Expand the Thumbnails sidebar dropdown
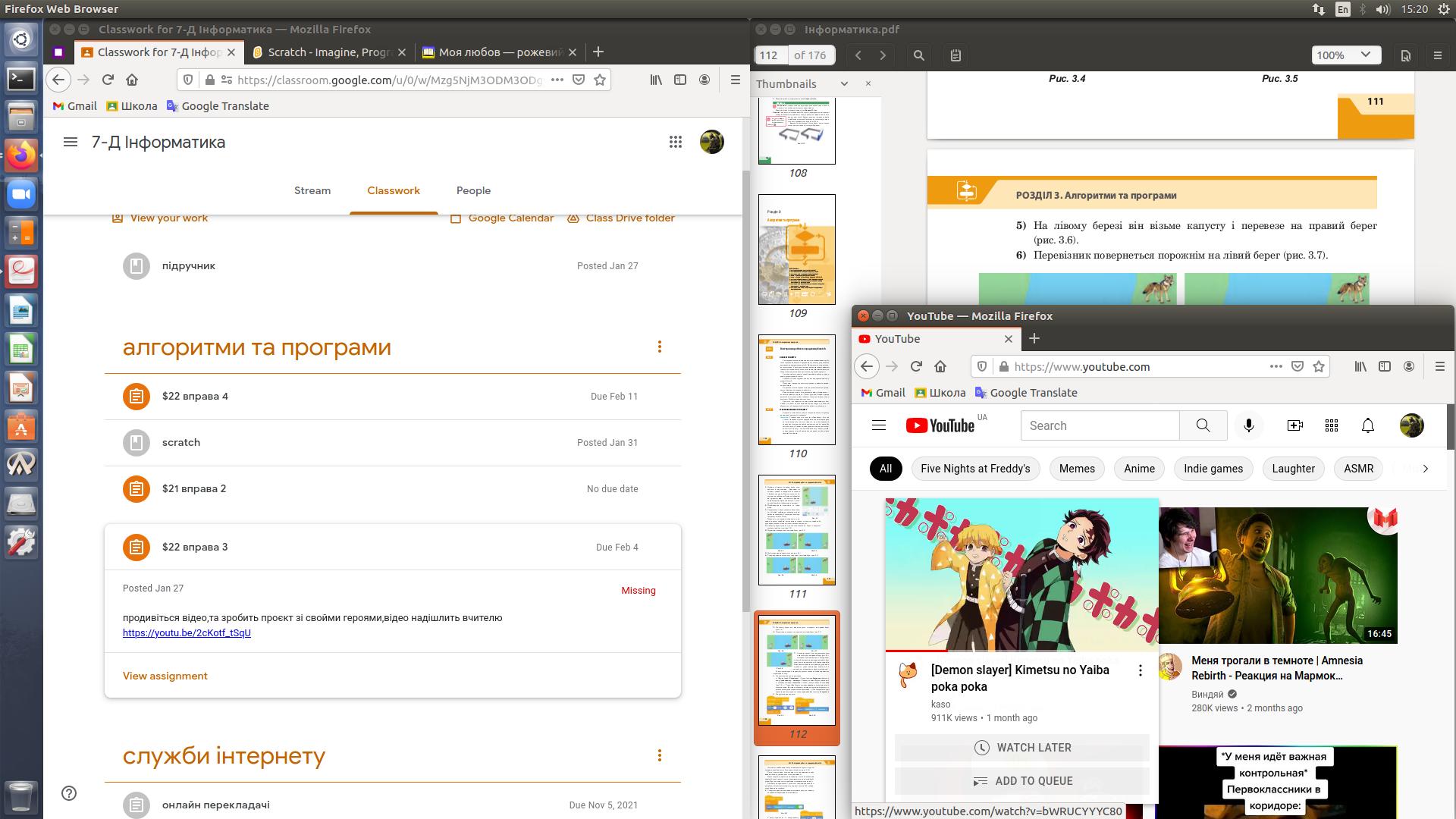The image size is (1456, 819). (844, 84)
